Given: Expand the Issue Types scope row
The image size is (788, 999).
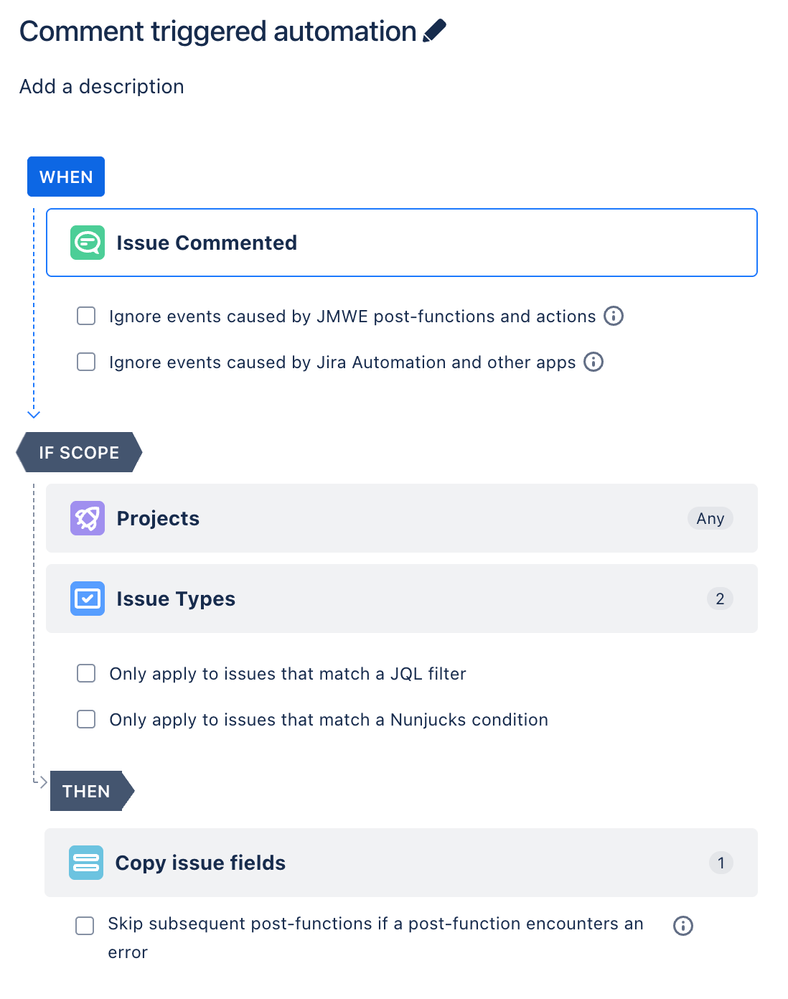Looking at the screenshot, I should [401, 598].
